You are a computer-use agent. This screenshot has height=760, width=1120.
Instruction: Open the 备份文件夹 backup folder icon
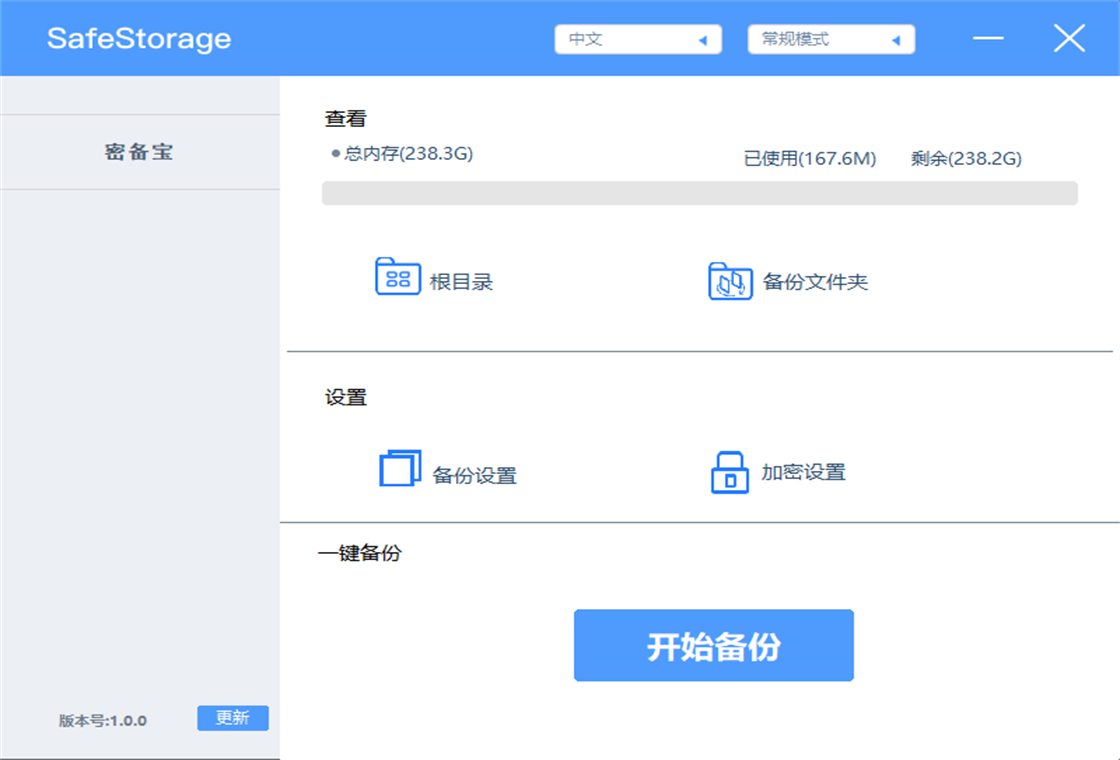click(x=730, y=281)
